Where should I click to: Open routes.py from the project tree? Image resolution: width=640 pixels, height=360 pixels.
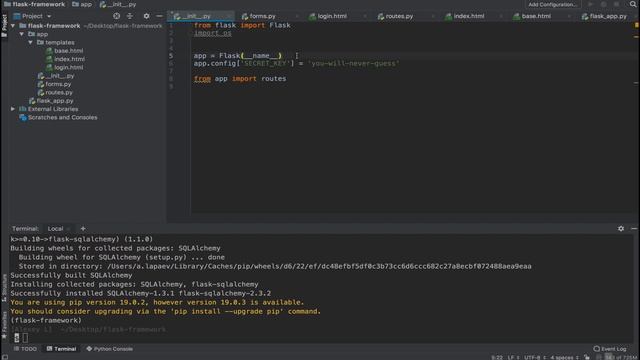pos(55,93)
